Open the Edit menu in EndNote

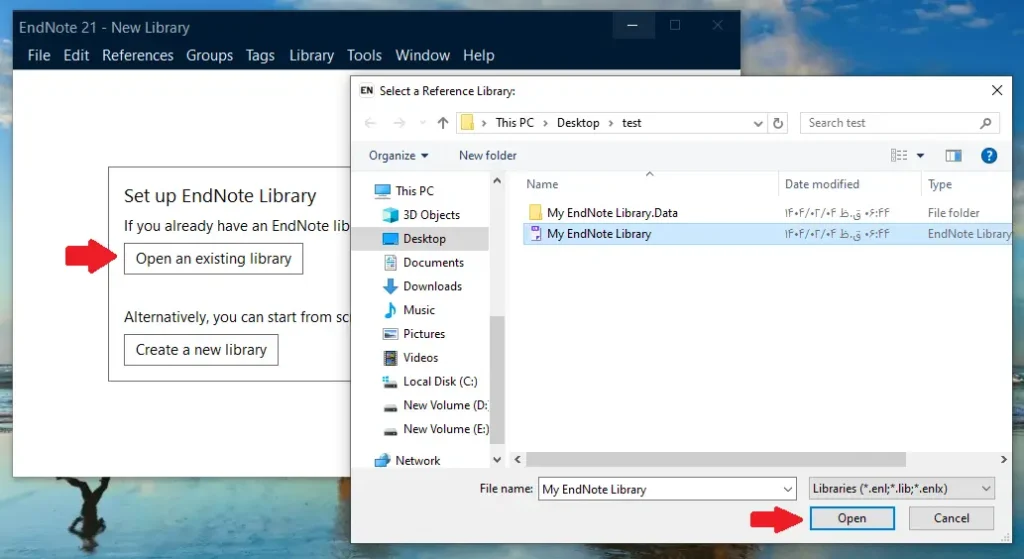coord(76,56)
